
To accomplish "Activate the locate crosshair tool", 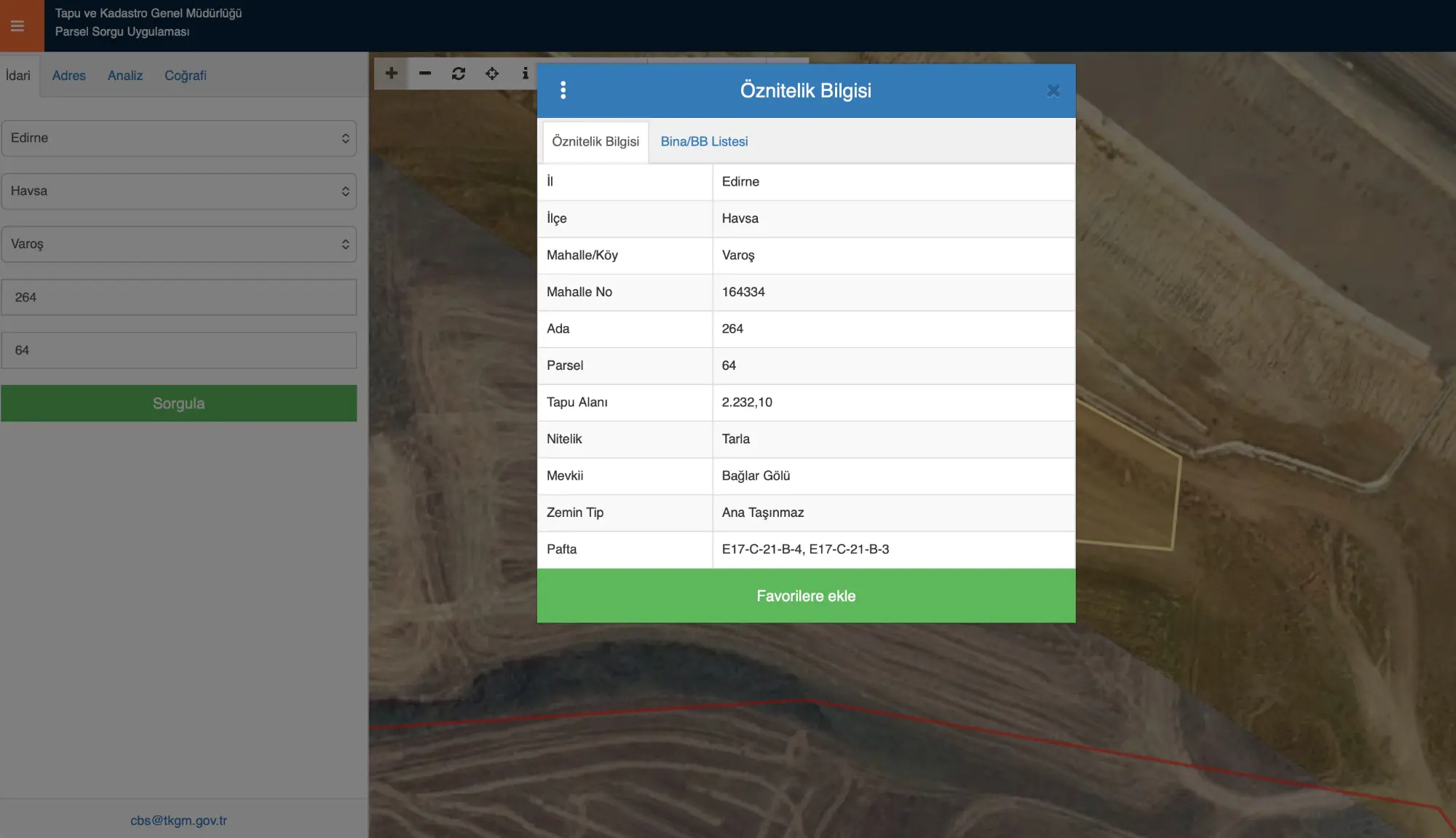I will click(x=492, y=74).
